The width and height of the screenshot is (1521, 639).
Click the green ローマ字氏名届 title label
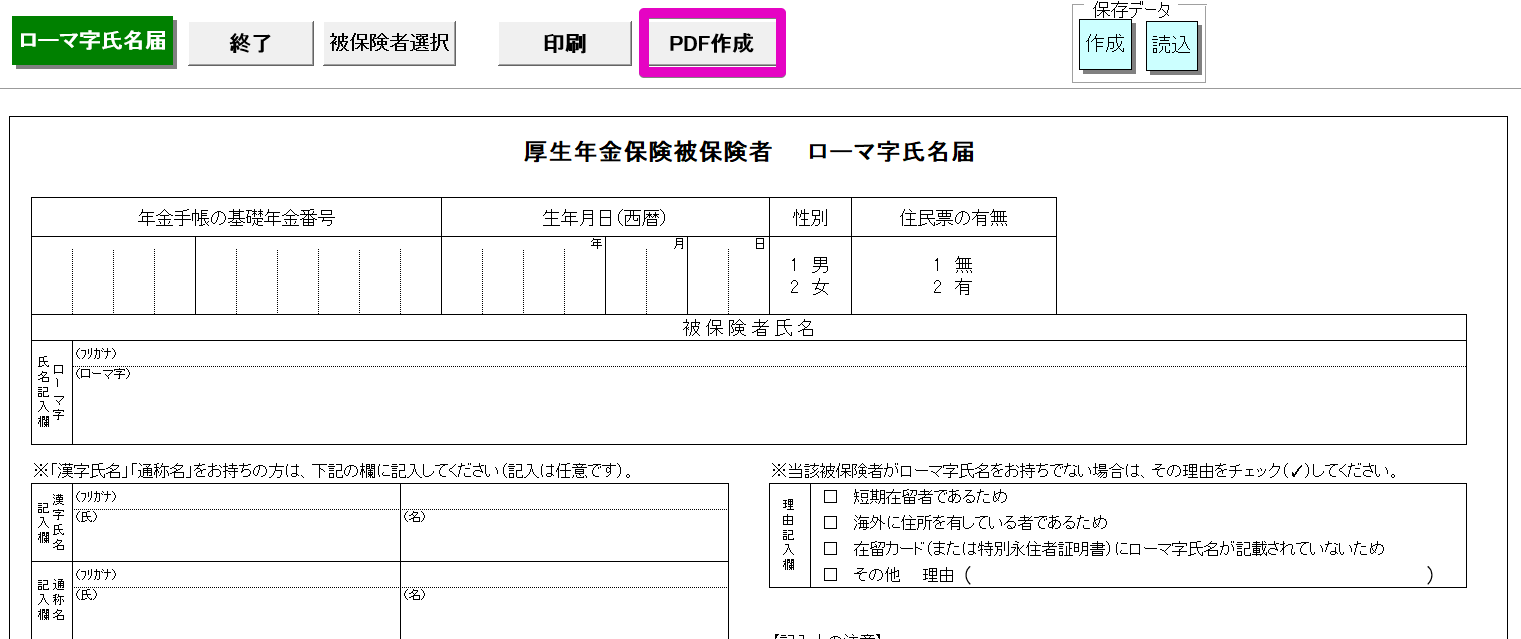click(x=92, y=41)
